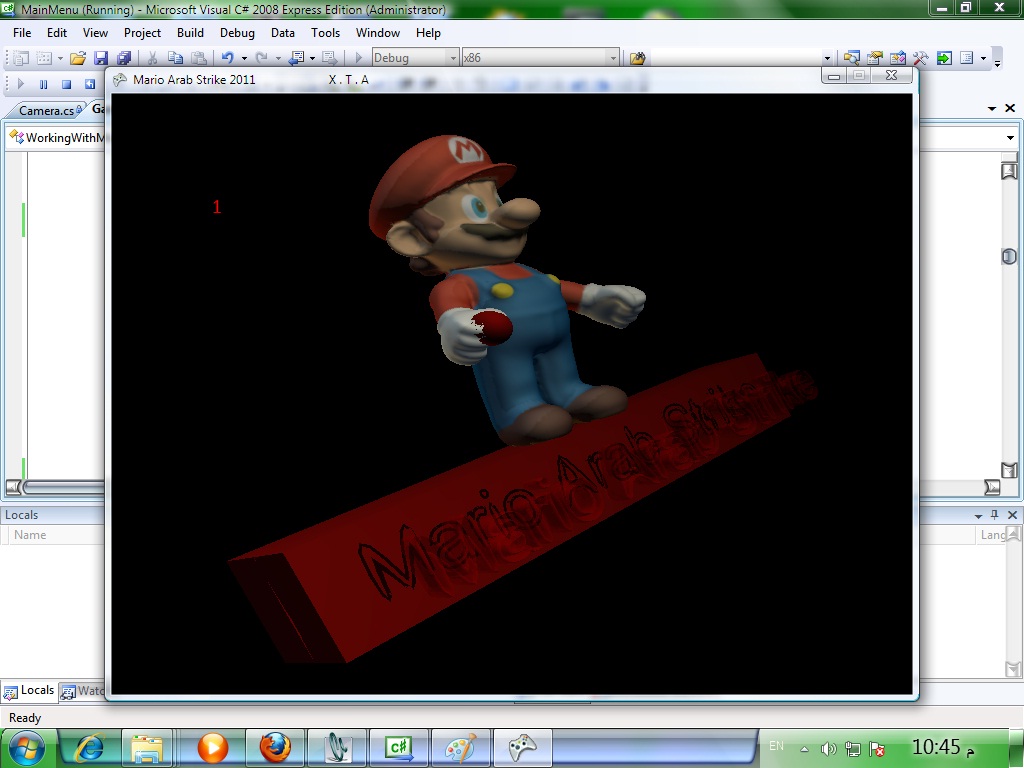Open the Navigate Backward history dropdown
Viewport: 1024px width, 768px height.
pos(312,58)
